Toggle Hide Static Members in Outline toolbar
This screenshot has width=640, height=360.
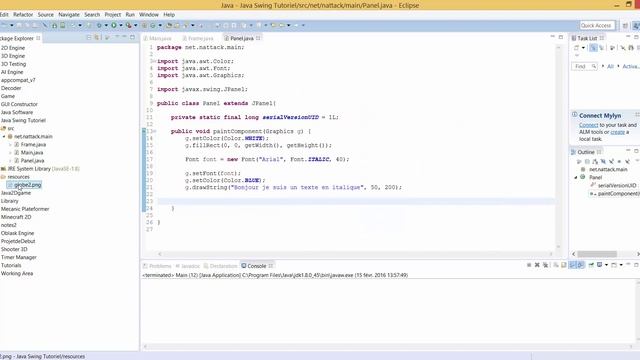(611, 161)
